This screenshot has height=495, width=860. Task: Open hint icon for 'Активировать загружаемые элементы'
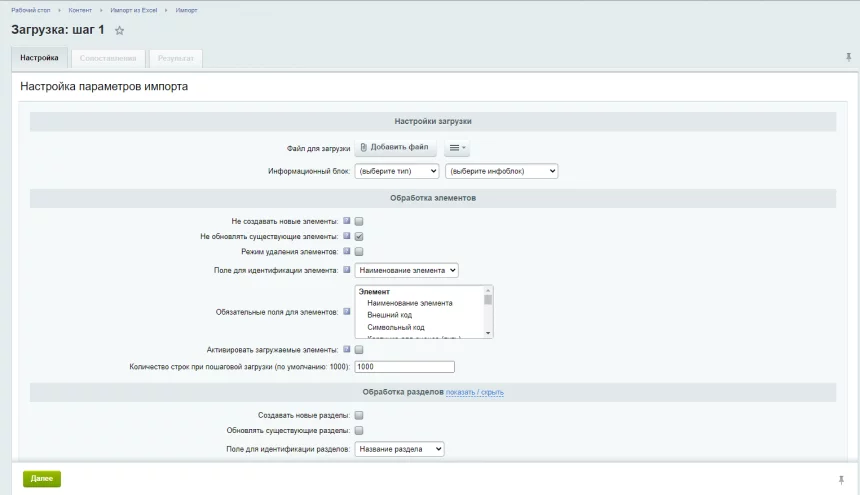click(347, 350)
